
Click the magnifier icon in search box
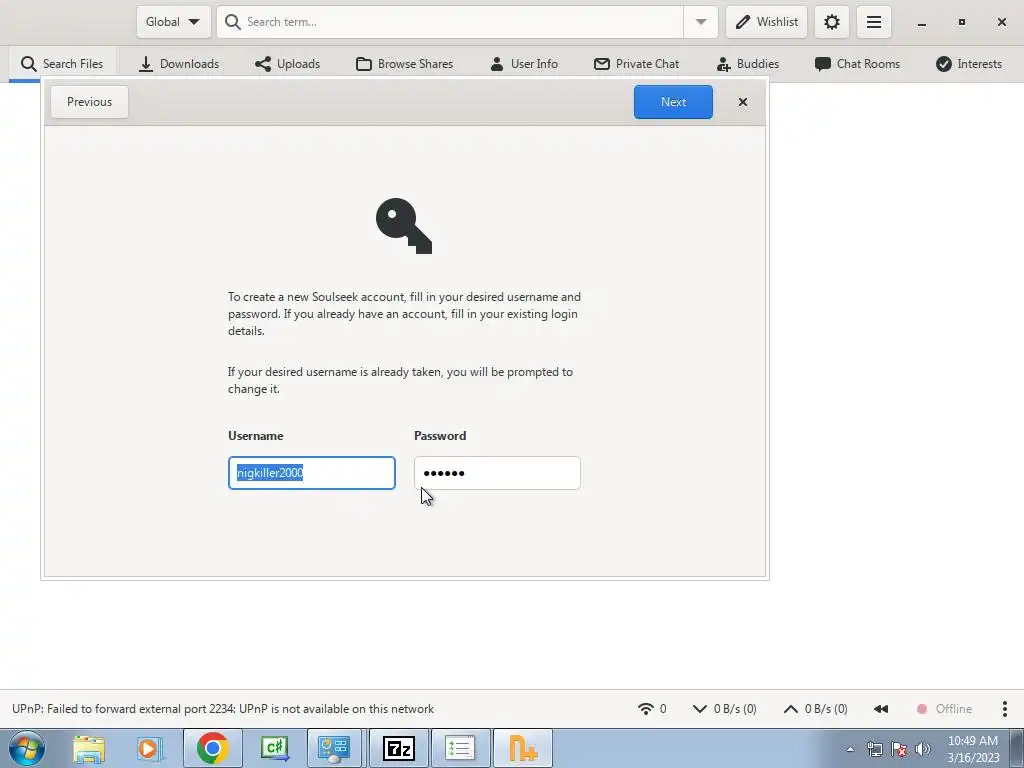pyautogui.click(x=232, y=22)
